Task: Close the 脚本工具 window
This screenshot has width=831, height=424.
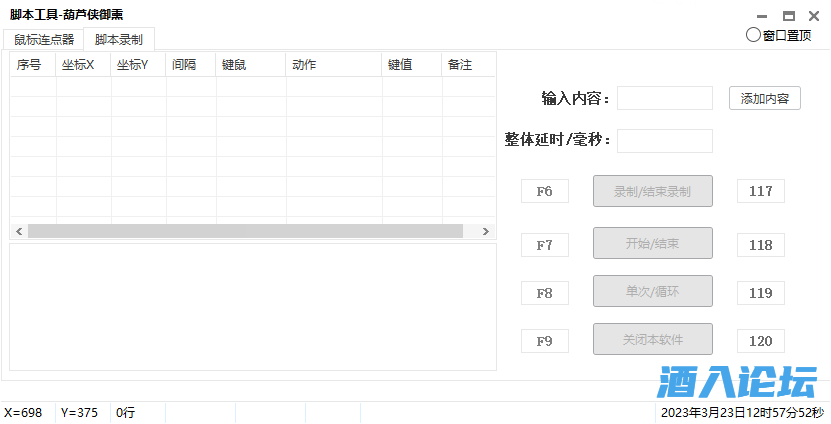Action: click(x=814, y=16)
